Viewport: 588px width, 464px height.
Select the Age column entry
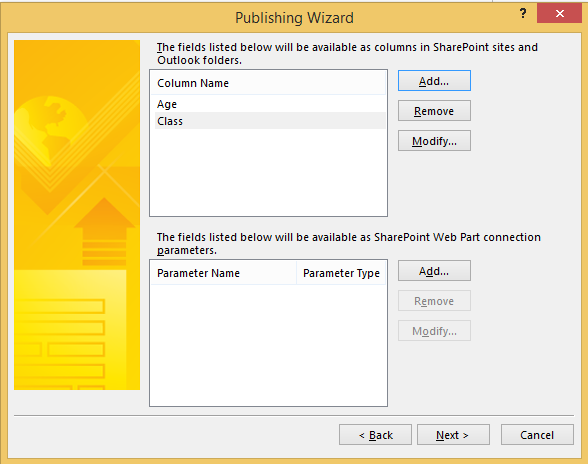coord(270,104)
